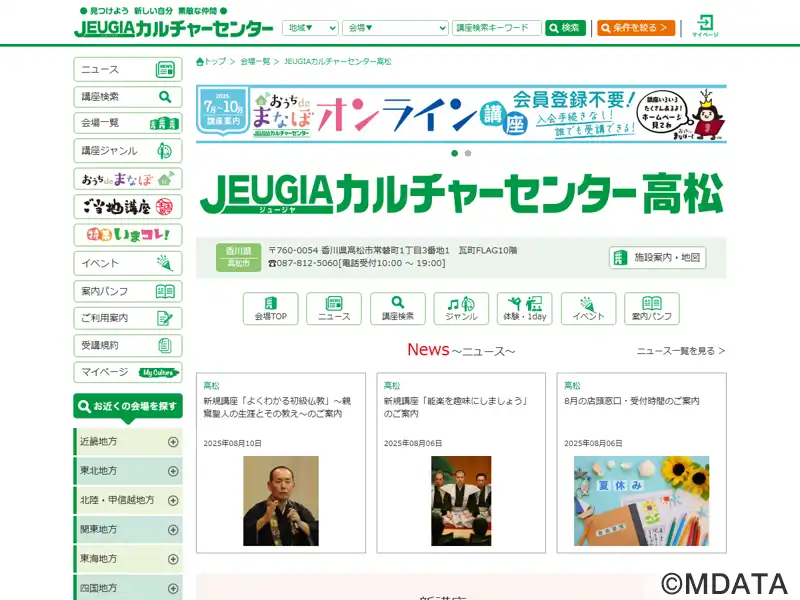
Task: Open news 「能楽を趣味にしましょう」 headline
Action: point(456,407)
